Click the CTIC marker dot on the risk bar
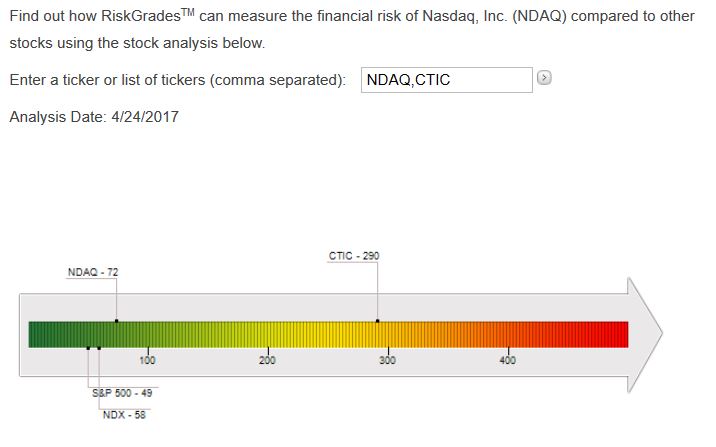The width and height of the screenshot is (716, 447). [377, 321]
